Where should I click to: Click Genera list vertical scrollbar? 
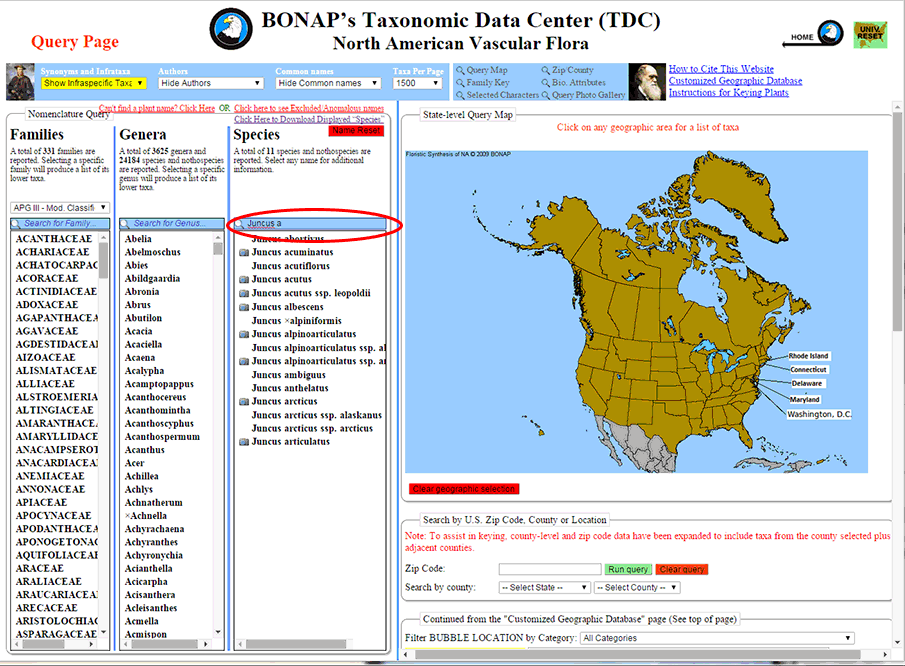coord(218,433)
